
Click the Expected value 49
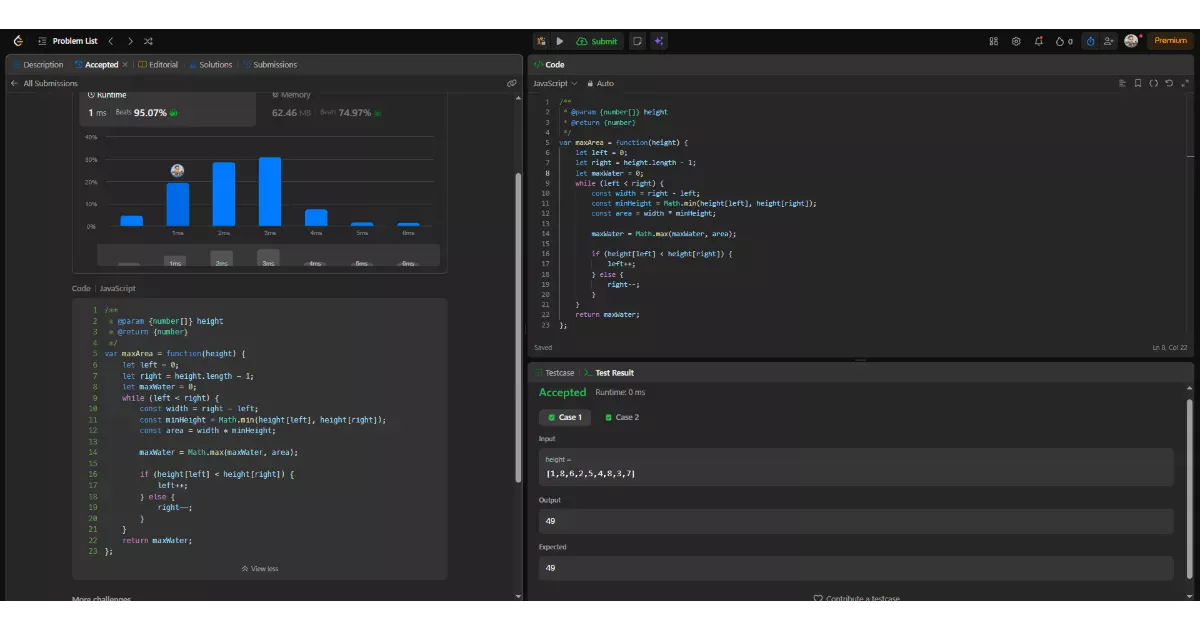click(x=855, y=568)
